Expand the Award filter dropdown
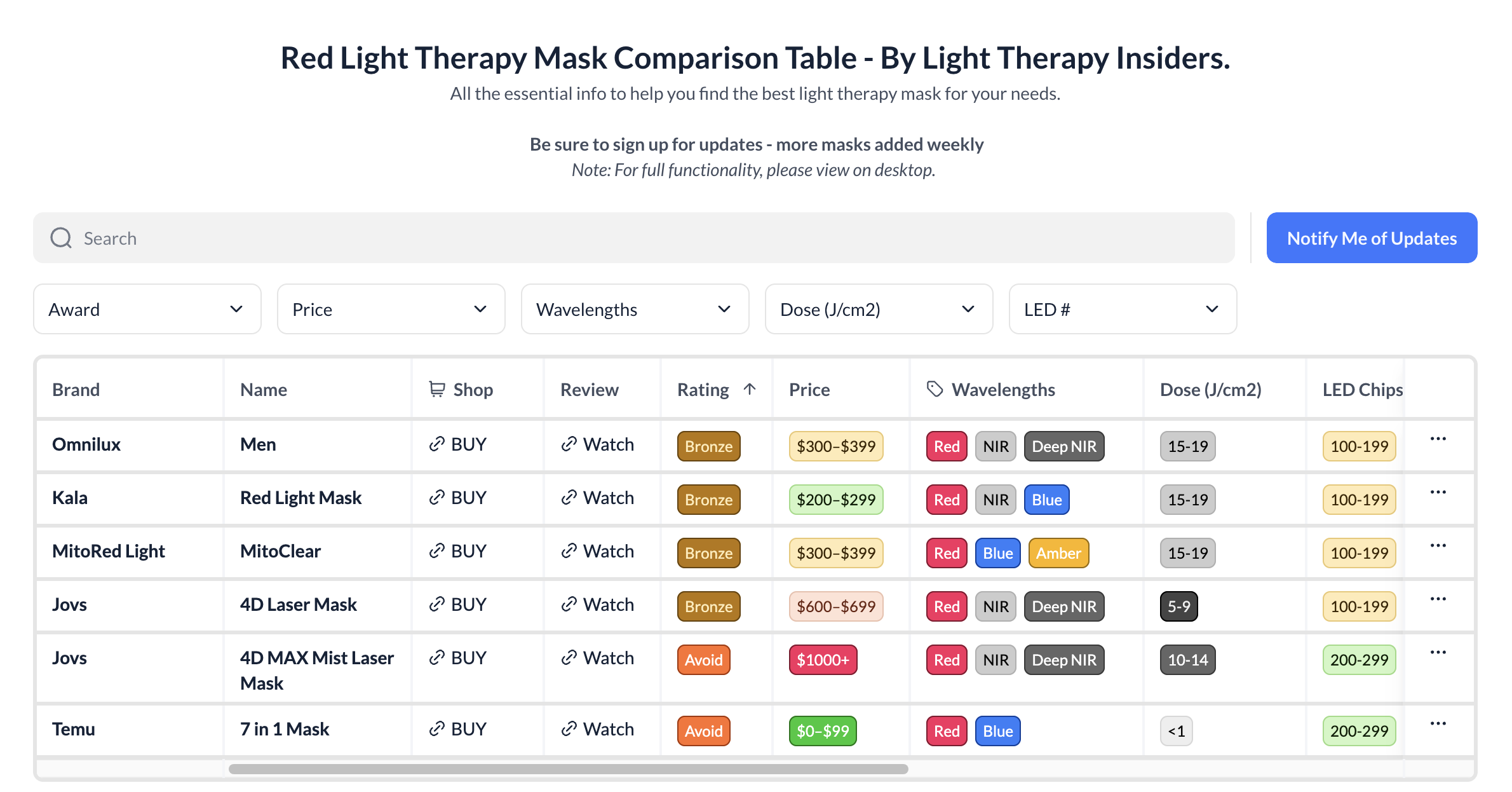 point(147,309)
